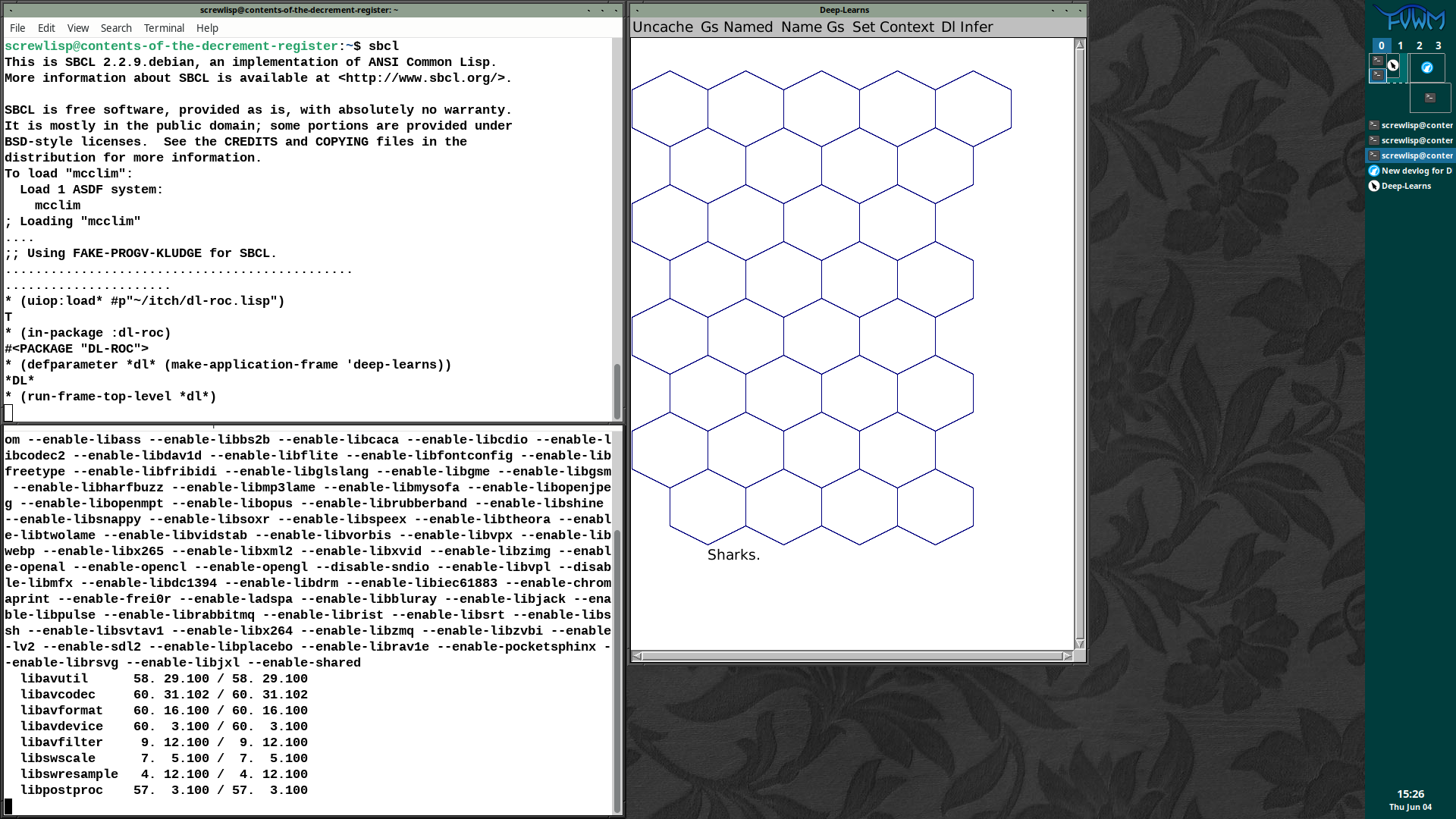
Task: Run the Uncache command in Deep-Learns
Action: (x=663, y=27)
